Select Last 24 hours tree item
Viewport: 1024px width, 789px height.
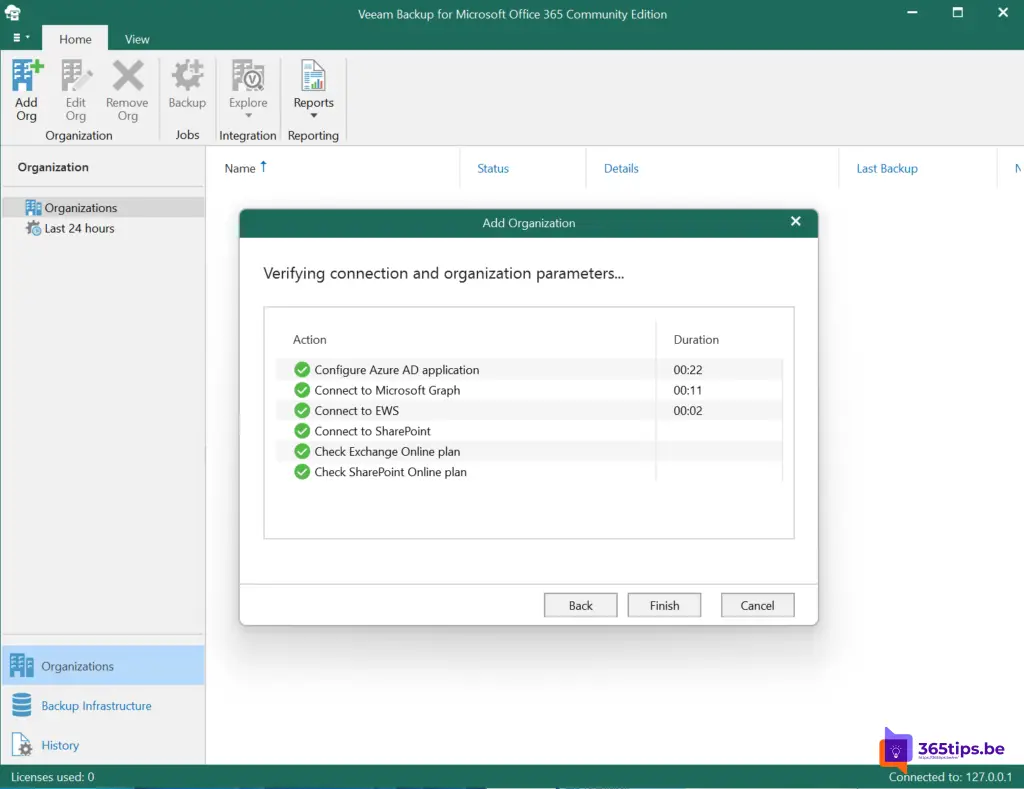coord(79,228)
